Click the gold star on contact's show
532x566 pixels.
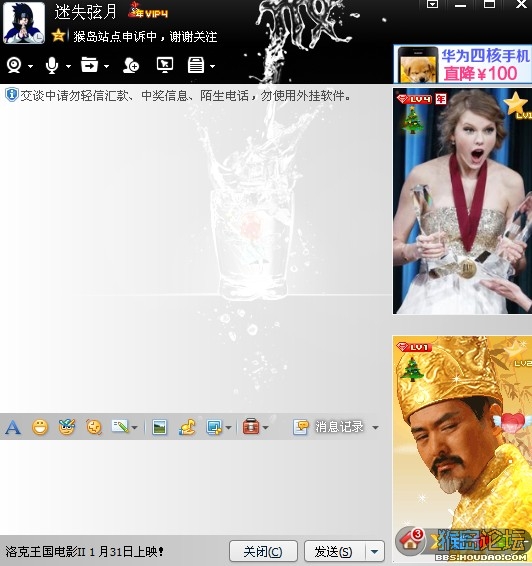click(x=515, y=104)
